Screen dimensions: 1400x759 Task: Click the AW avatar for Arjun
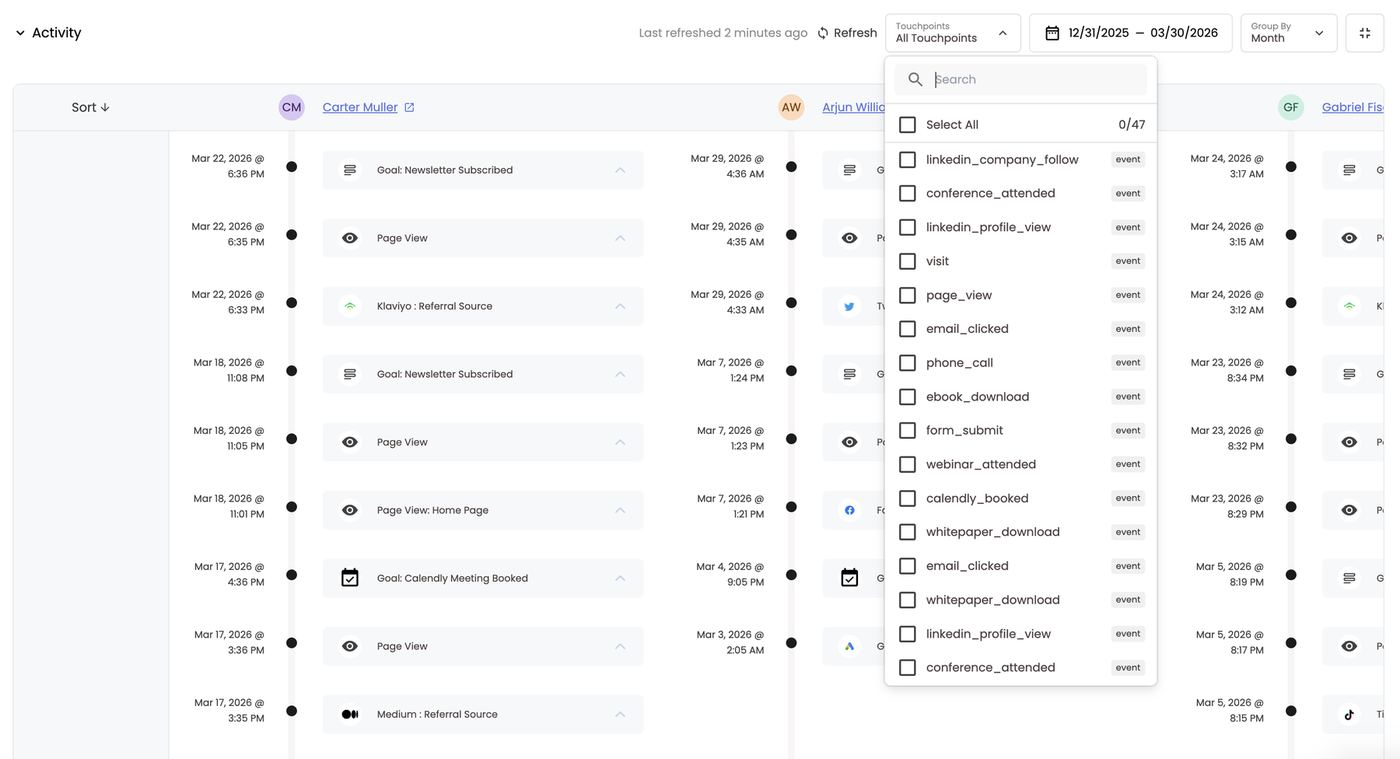(x=792, y=107)
